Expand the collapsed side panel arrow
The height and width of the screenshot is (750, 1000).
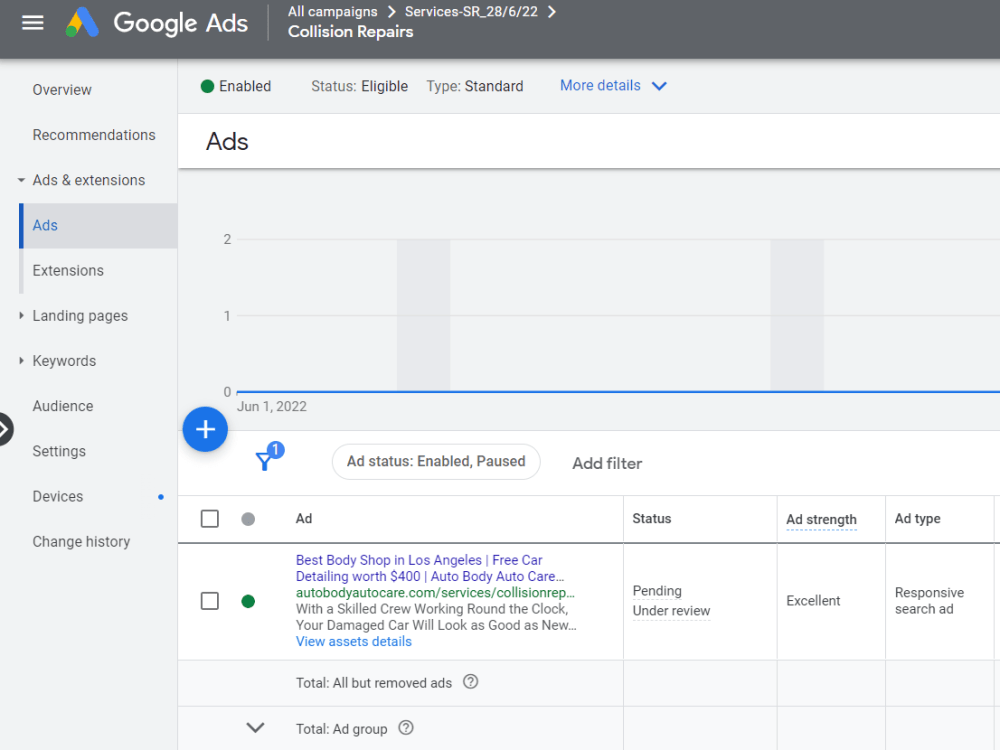pos(5,429)
